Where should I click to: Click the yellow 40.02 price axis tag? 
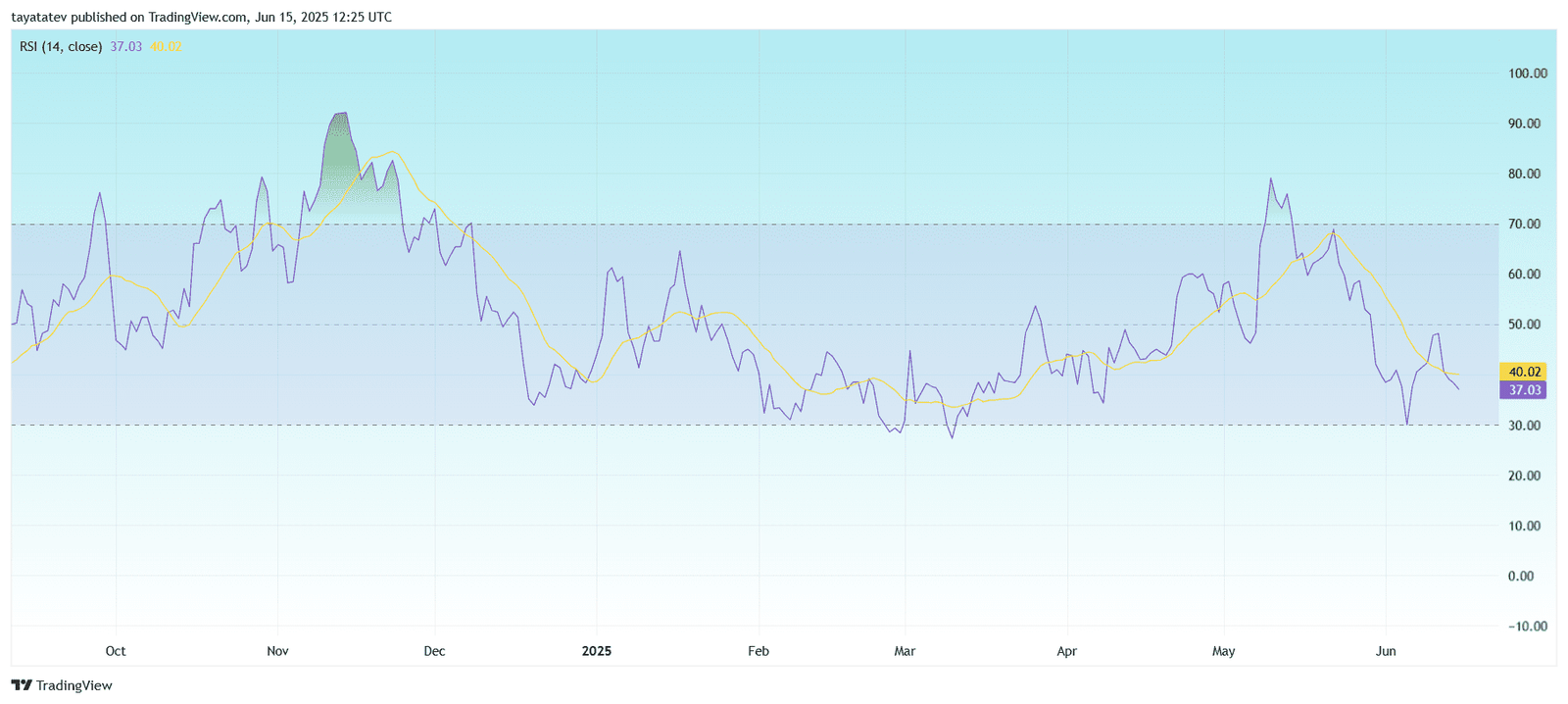point(1525,372)
